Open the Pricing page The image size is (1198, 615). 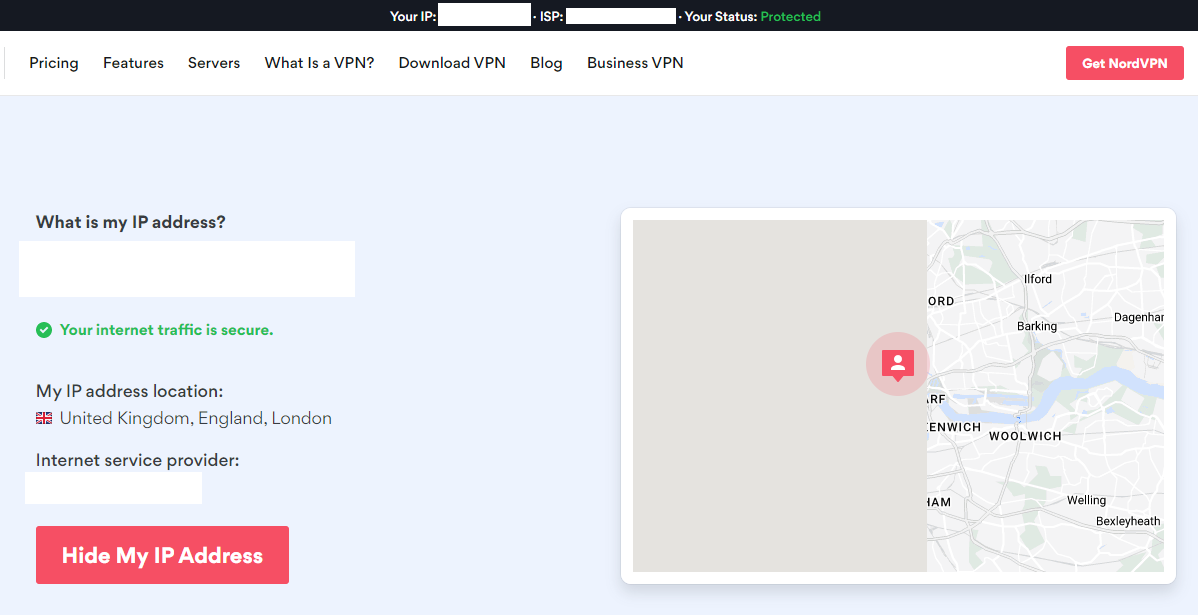pyautogui.click(x=54, y=63)
